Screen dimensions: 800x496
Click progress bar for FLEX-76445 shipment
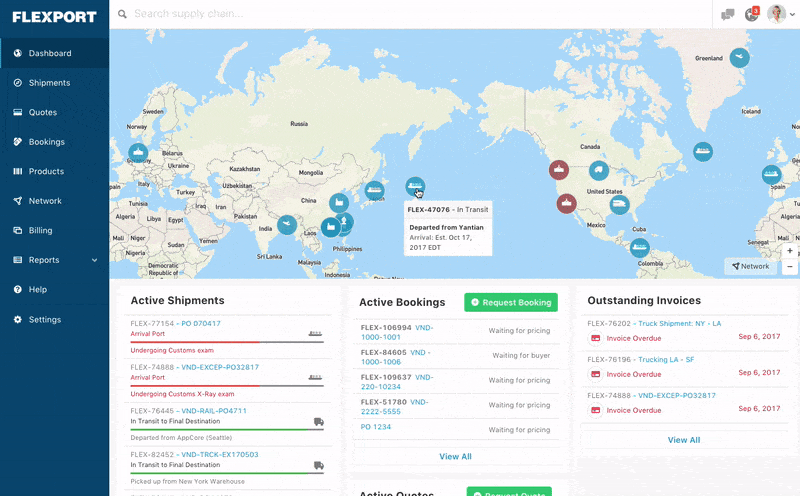pos(227,430)
